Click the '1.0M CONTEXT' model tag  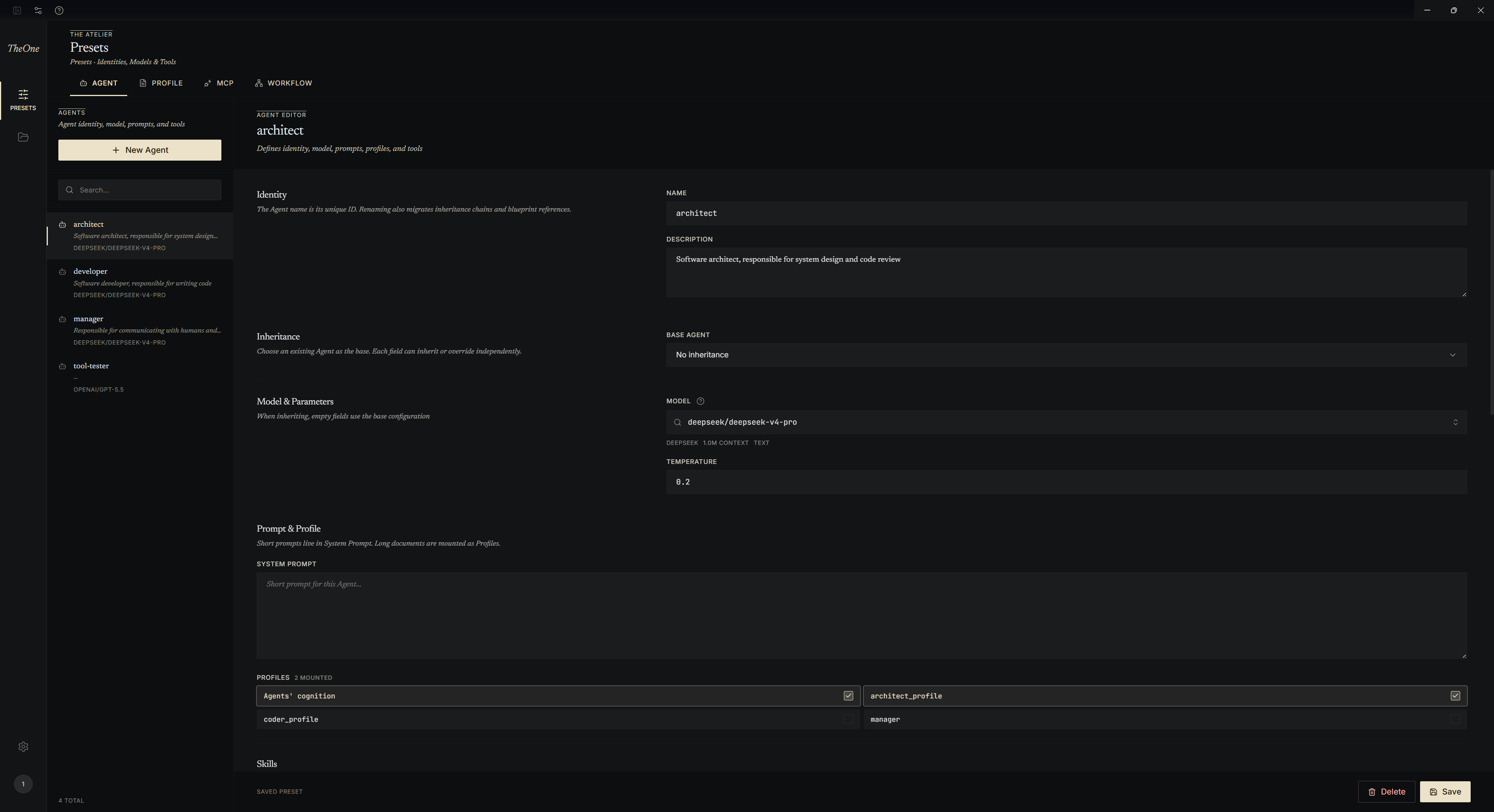(726, 443)
